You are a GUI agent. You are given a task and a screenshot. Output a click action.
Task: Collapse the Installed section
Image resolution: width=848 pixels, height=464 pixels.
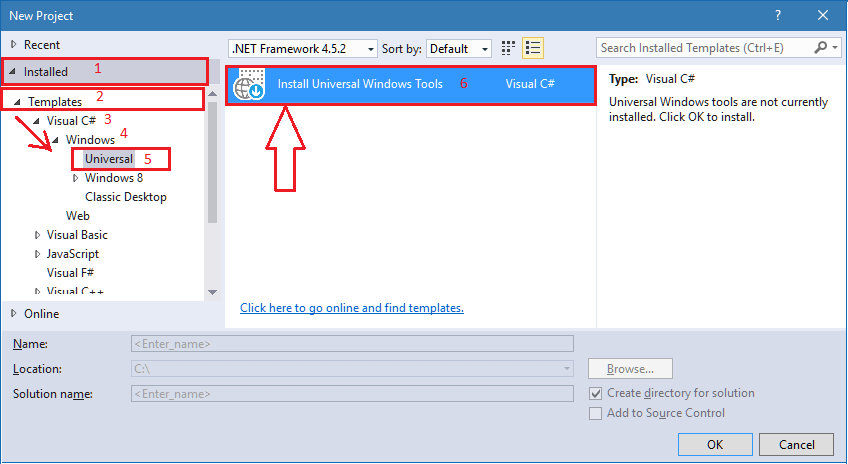[x=13, y=71]
